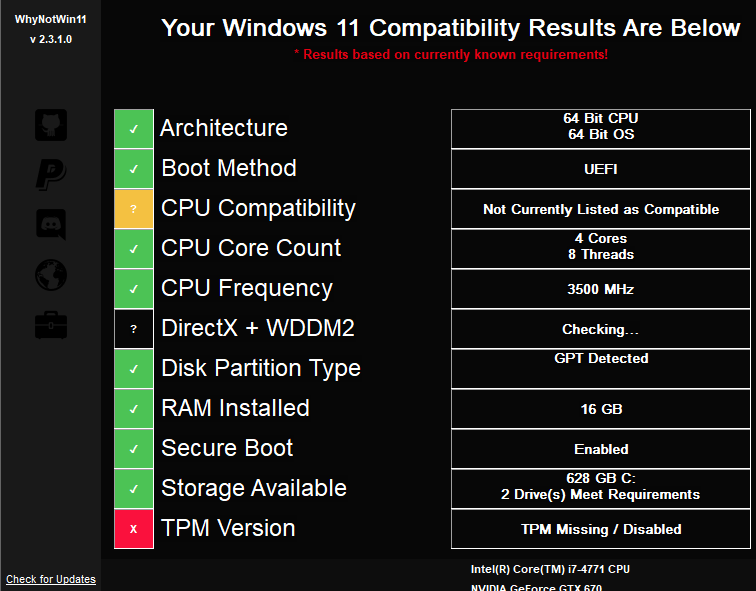Click the CPU Core Count label
Screen dimensions: 756x591
click(x=251, y=248)
